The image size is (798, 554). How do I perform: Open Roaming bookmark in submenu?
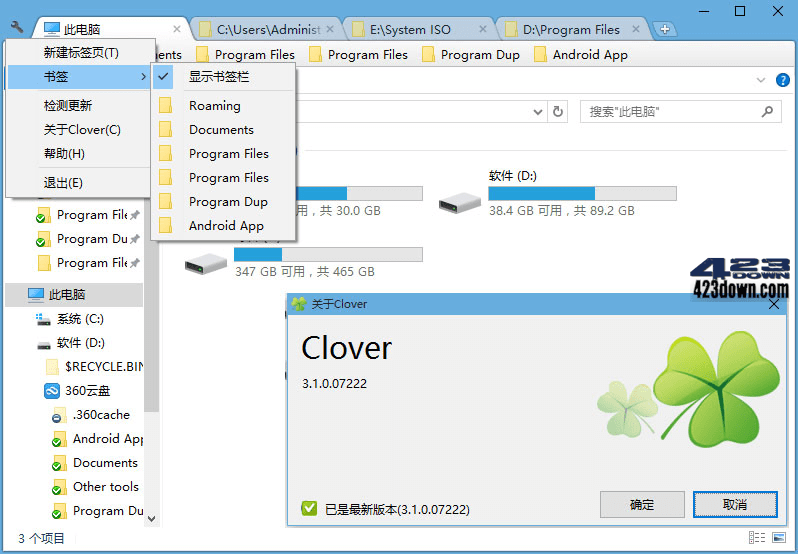[224, 105]
